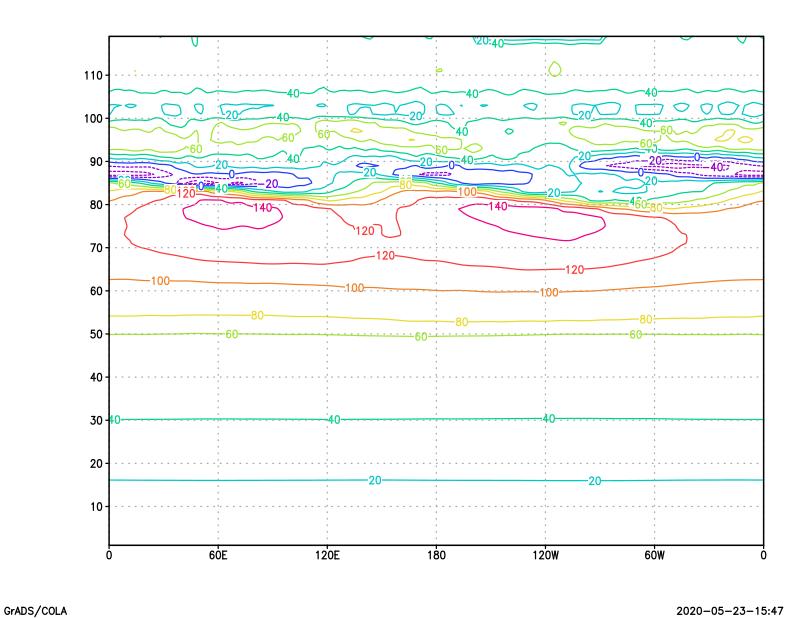
Task: Click the 60E longitude axis label
Action: tap(218, 554)
